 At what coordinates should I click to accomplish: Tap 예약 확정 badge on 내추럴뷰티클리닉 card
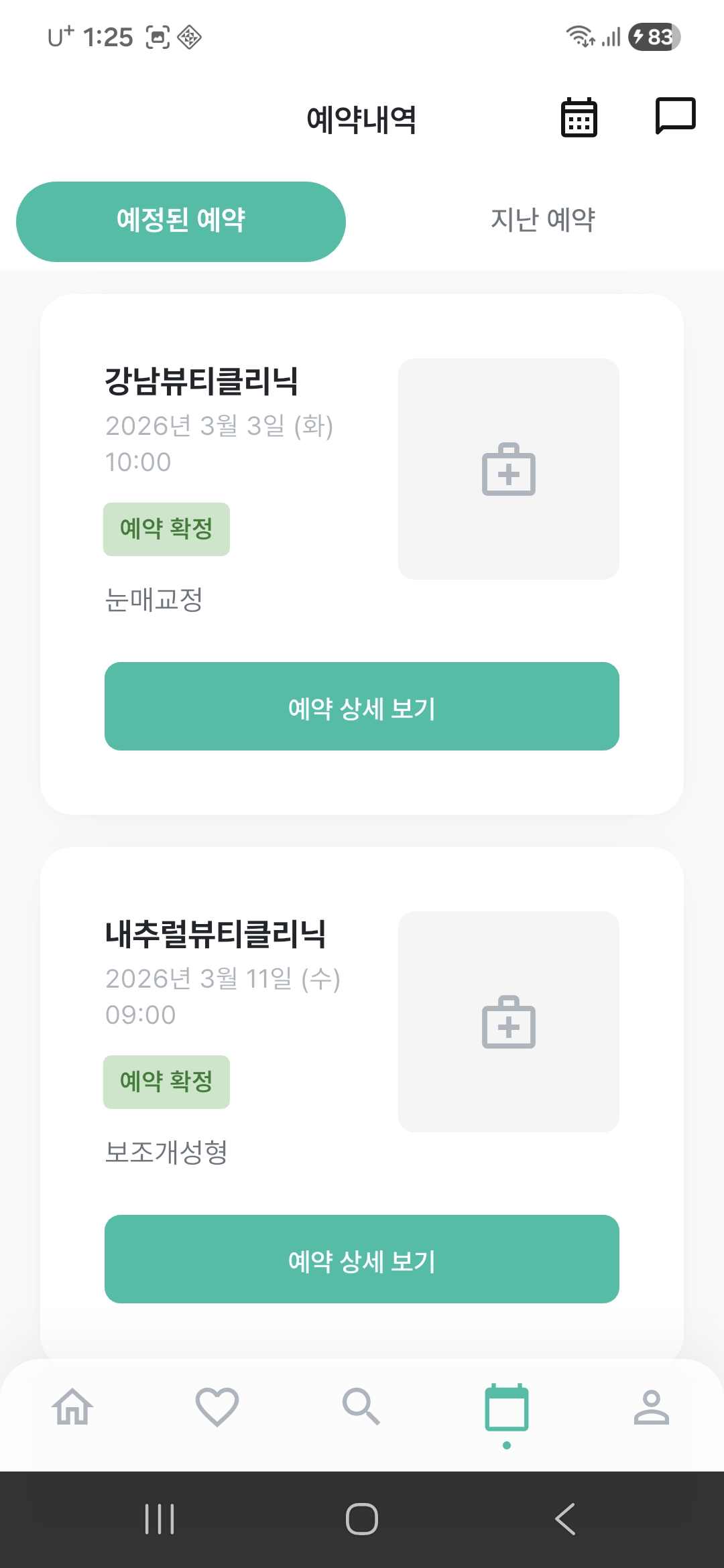[166, 1082]
